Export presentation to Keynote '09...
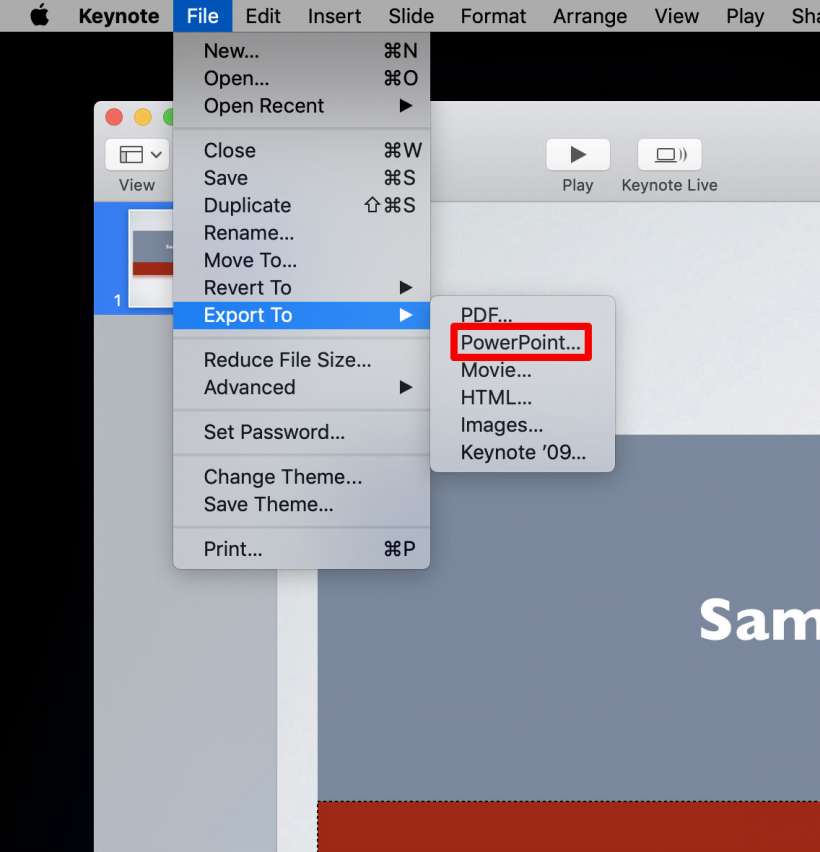The height and width of the screenshot is (852, 820). [x=522, y=452]
